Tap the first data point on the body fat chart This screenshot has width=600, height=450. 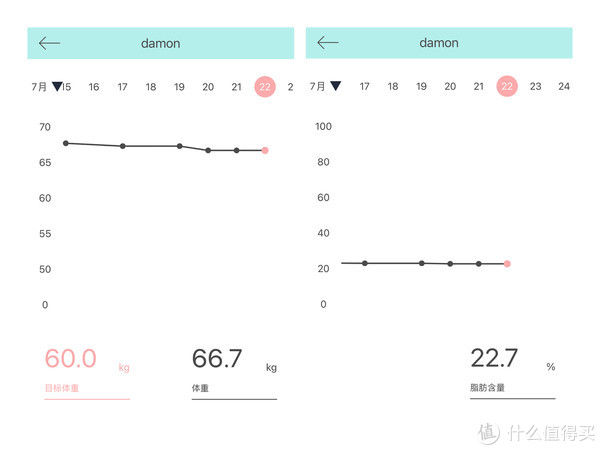click(364, 263)
